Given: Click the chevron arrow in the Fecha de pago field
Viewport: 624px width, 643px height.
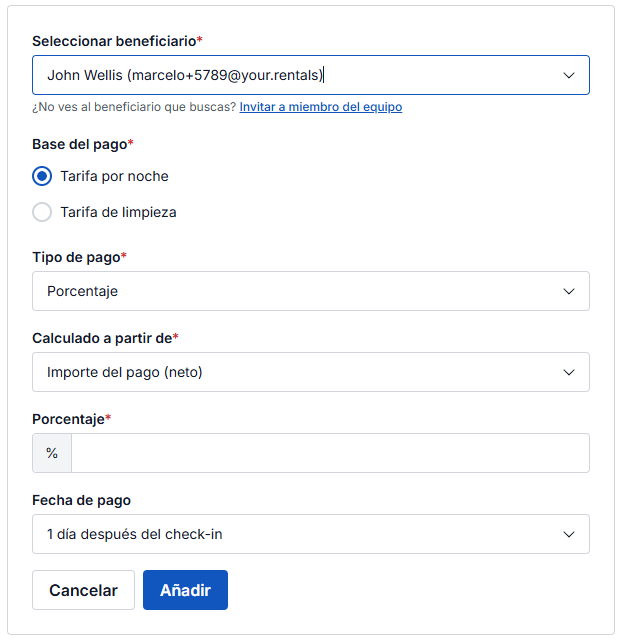Looking at the screenshot, I should 569,534.
